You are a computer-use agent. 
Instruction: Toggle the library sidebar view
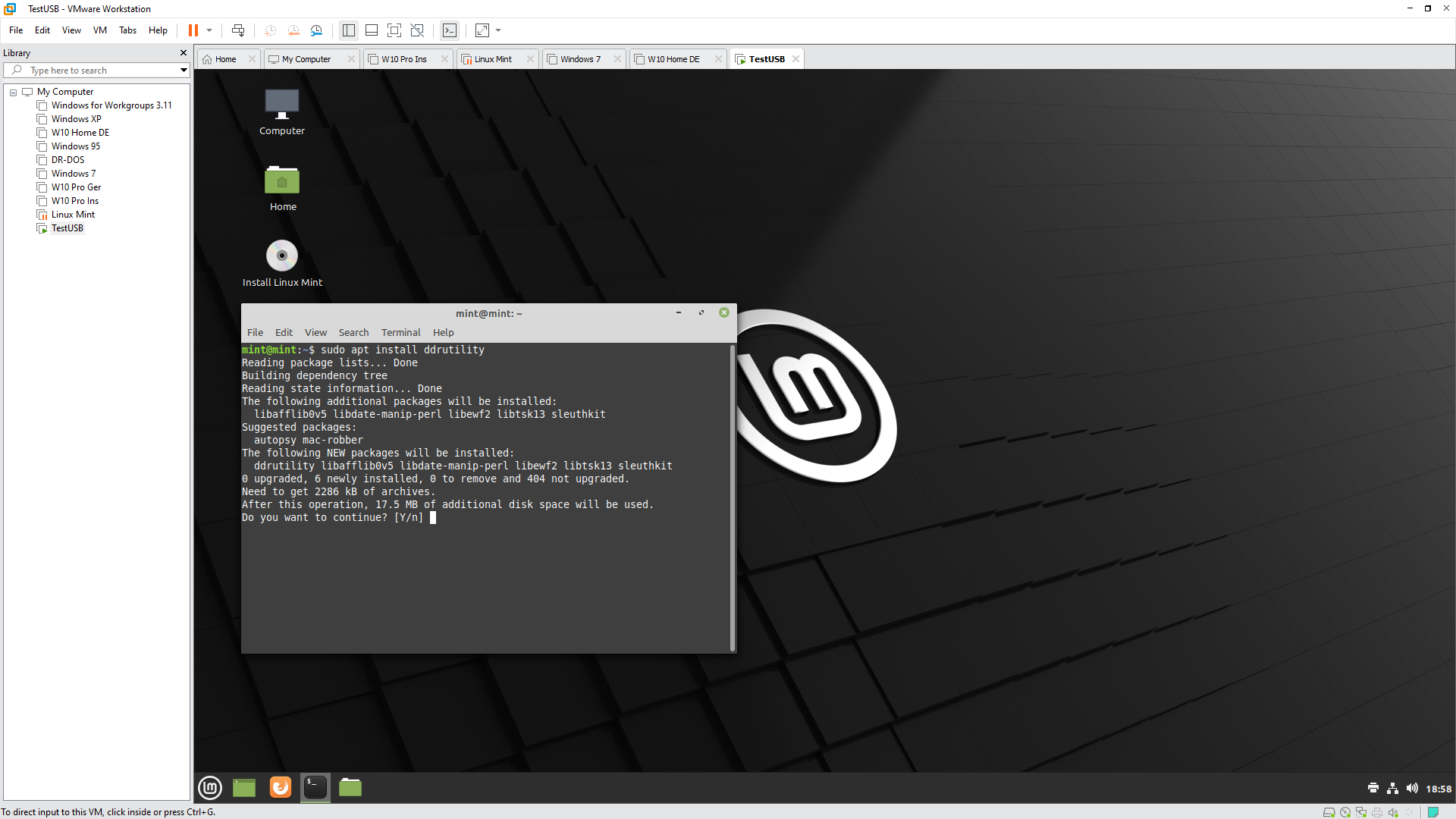(349, 30)
